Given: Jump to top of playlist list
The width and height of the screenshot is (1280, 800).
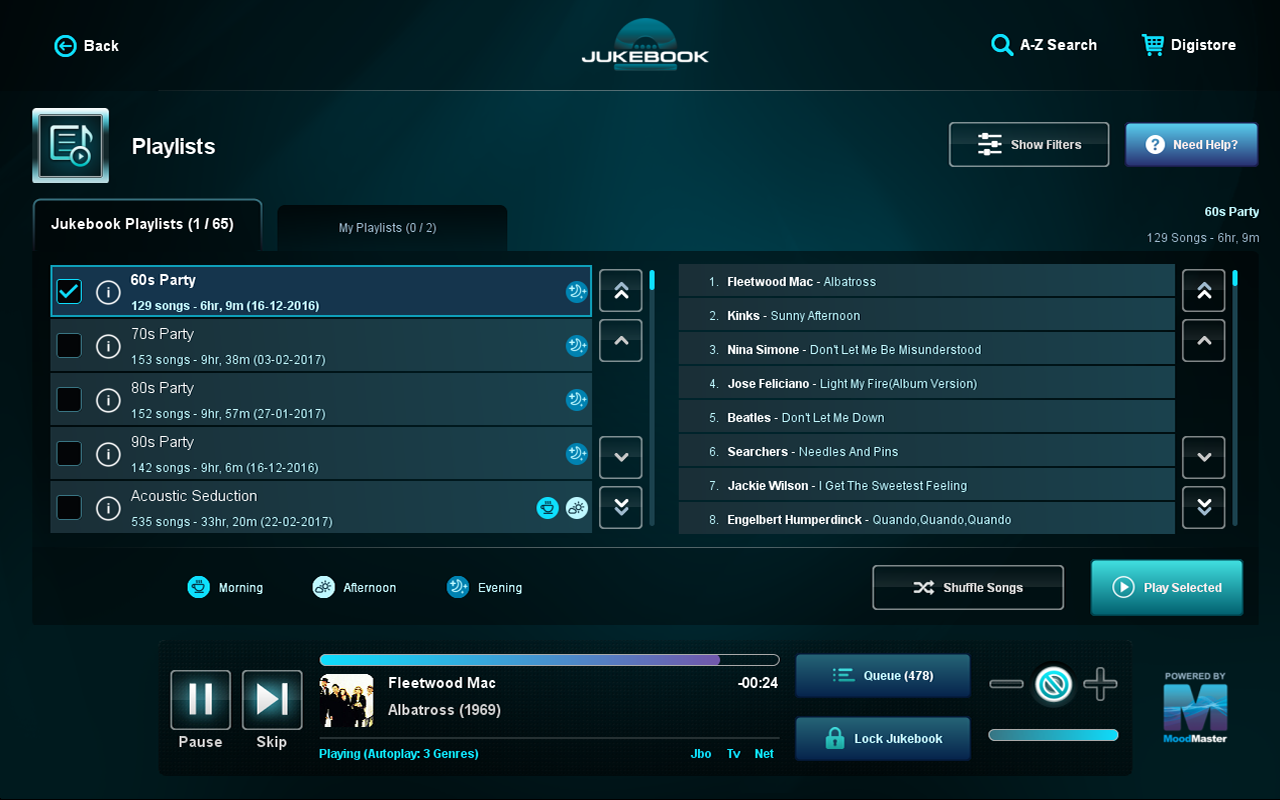Looking at the screenshot, I should [621, 291].
